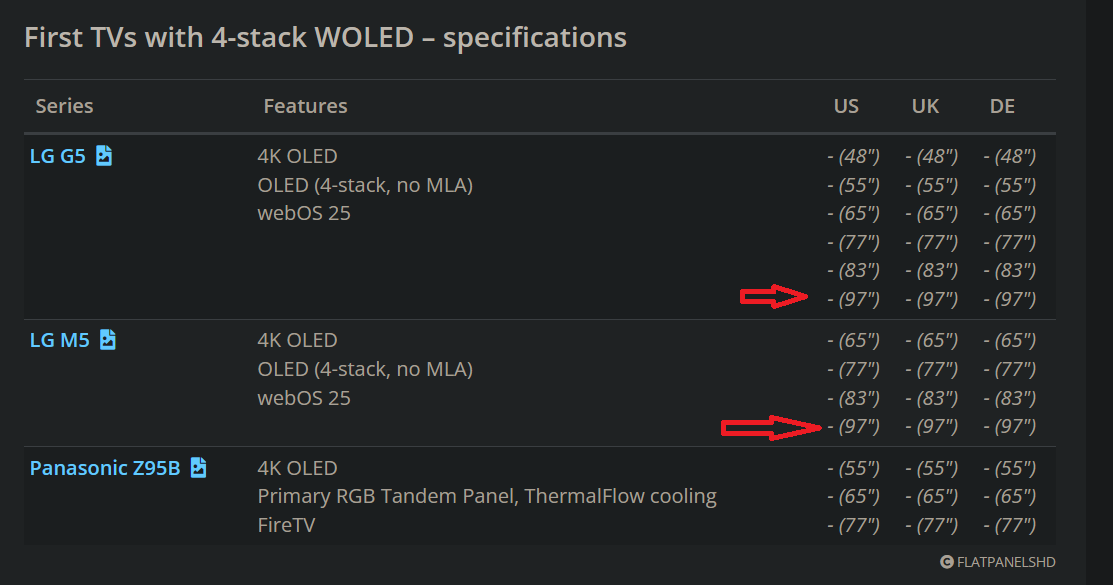Click the Features column header
Viewport: 1113px width, 585px height.
pos(305,106)
